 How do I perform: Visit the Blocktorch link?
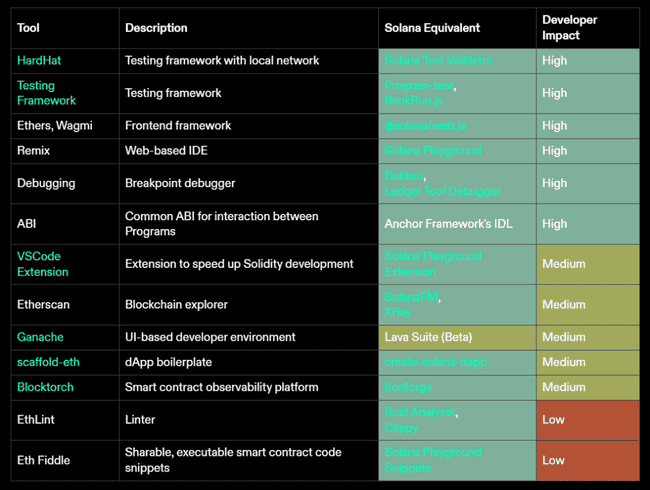click(45, 387)
